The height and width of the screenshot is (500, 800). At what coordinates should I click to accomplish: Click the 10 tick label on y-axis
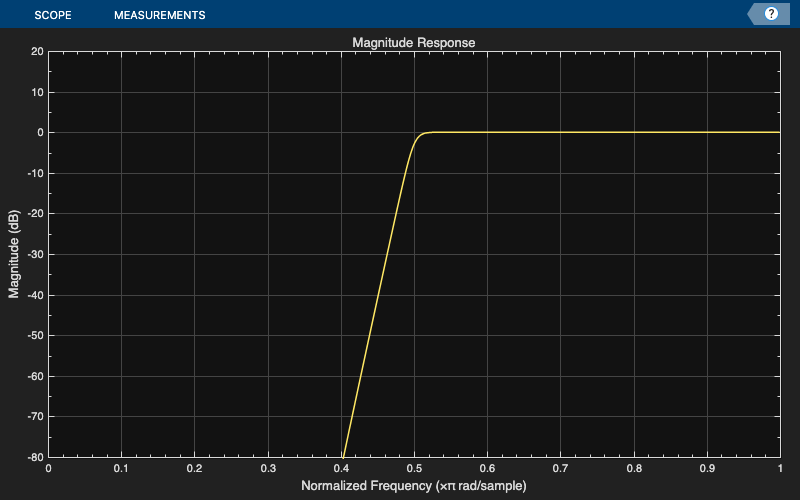38,92
